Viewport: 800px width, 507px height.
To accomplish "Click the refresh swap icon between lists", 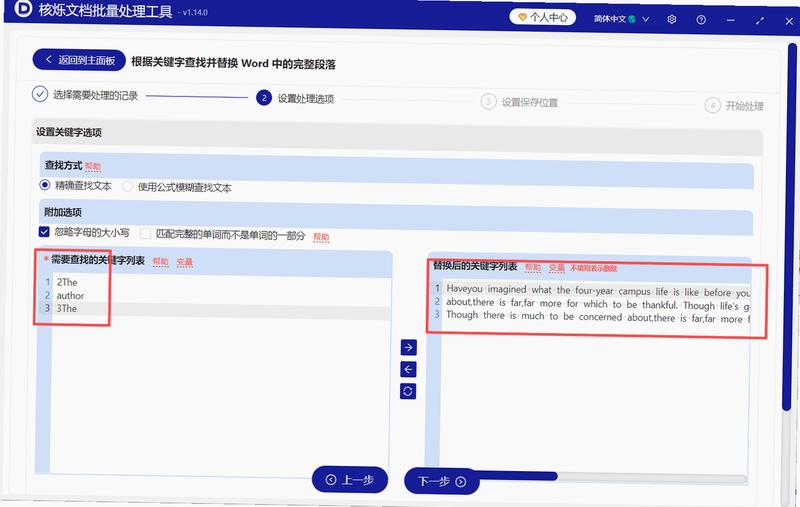I will pyautogui.click(x=408, y=391).
